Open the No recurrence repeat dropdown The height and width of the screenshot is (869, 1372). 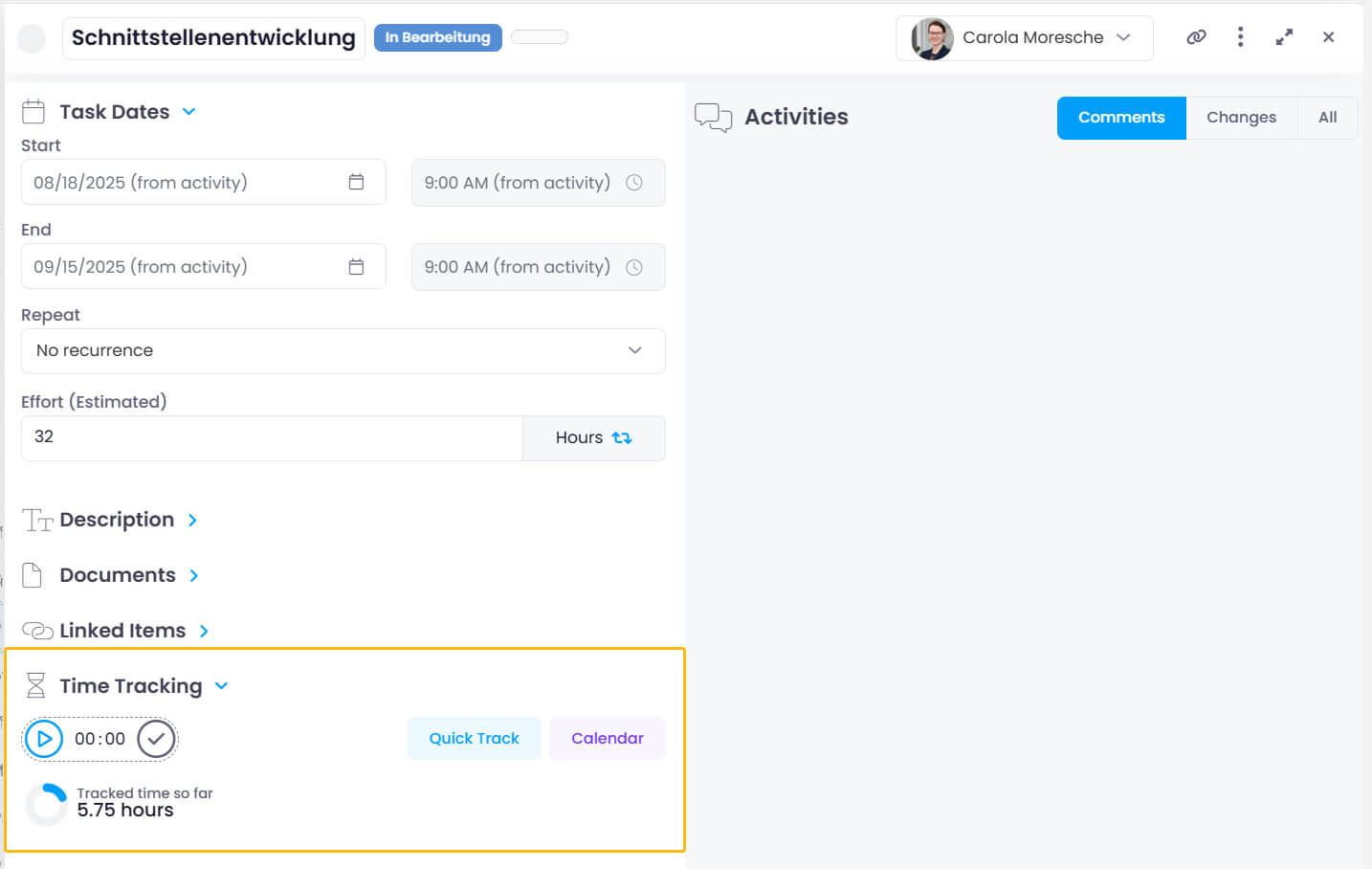pyautogui.click(x=634, y=350)
